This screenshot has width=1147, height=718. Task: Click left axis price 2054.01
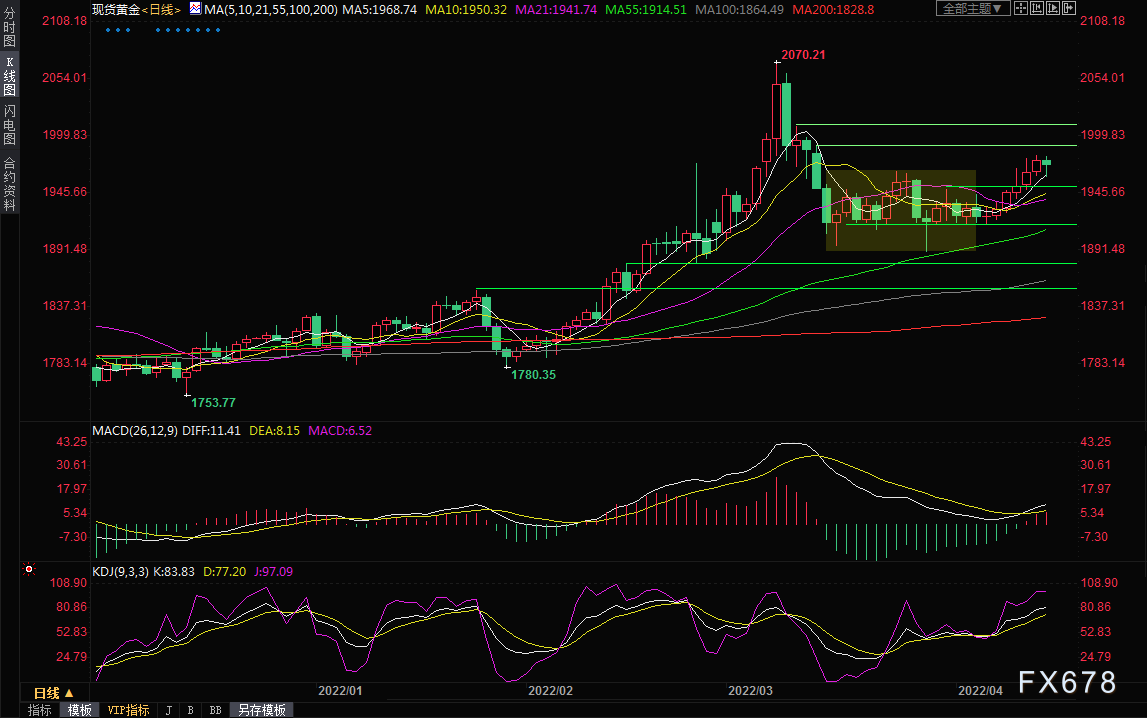64,78
